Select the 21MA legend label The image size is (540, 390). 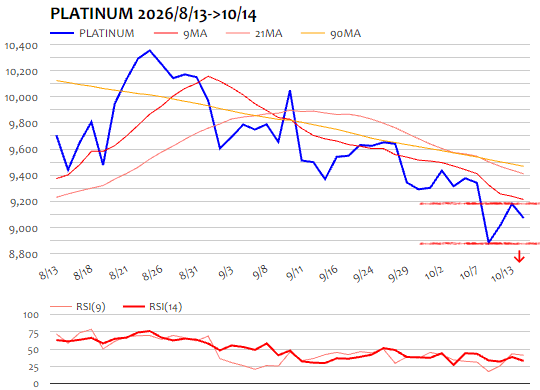point(269,33)
